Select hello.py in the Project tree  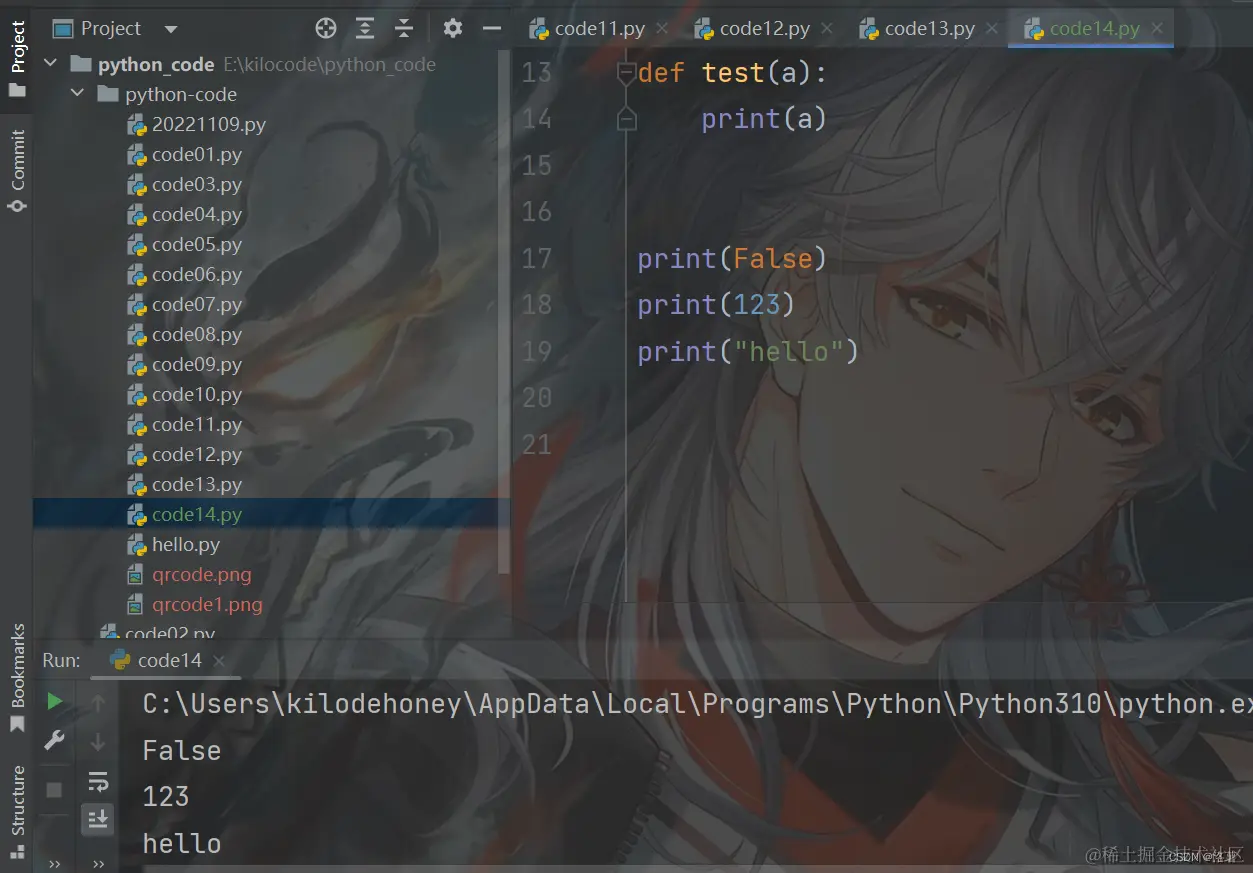tap(186, 544)
